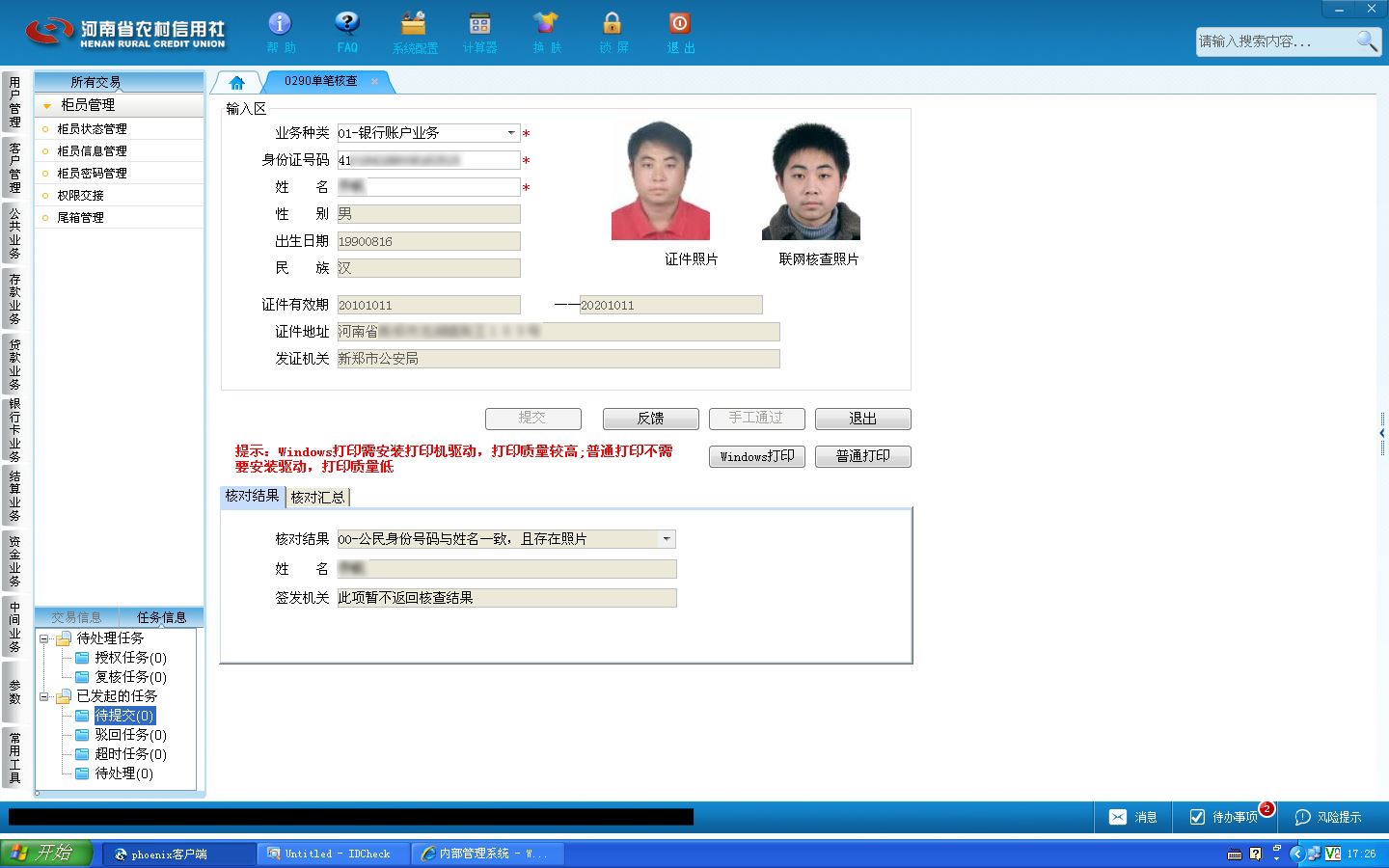
Task: Open the 核对结果 dropdown arrow
Action: [x=667, y=539]
